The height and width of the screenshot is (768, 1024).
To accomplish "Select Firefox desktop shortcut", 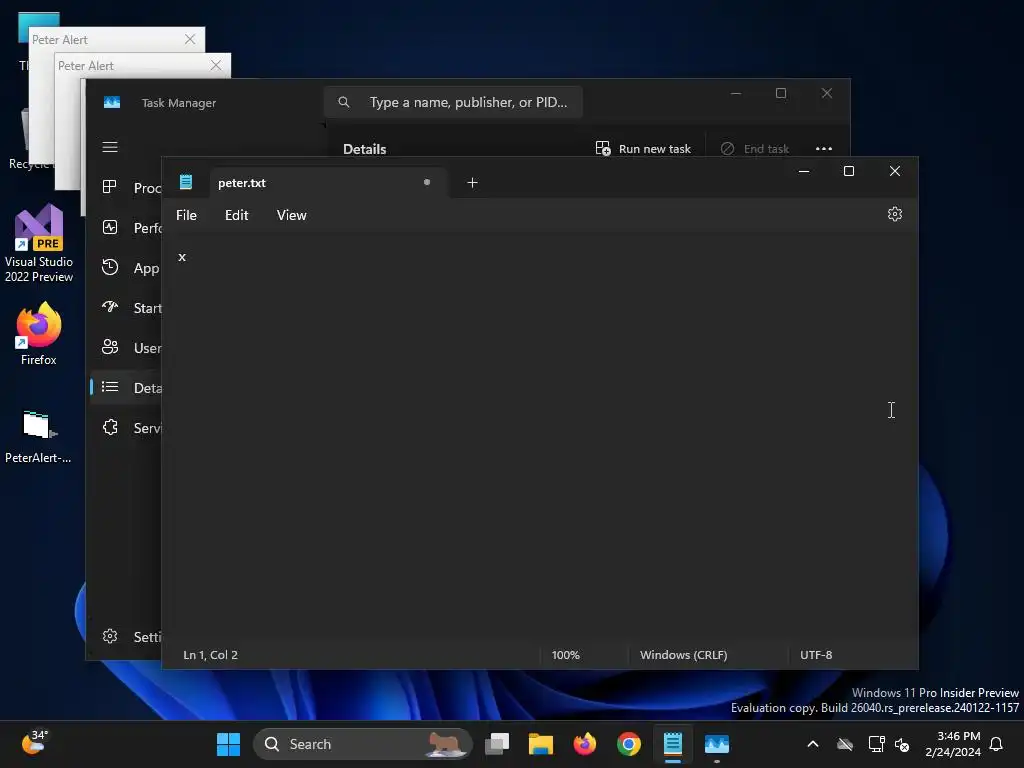I will (x=39, y=334).
